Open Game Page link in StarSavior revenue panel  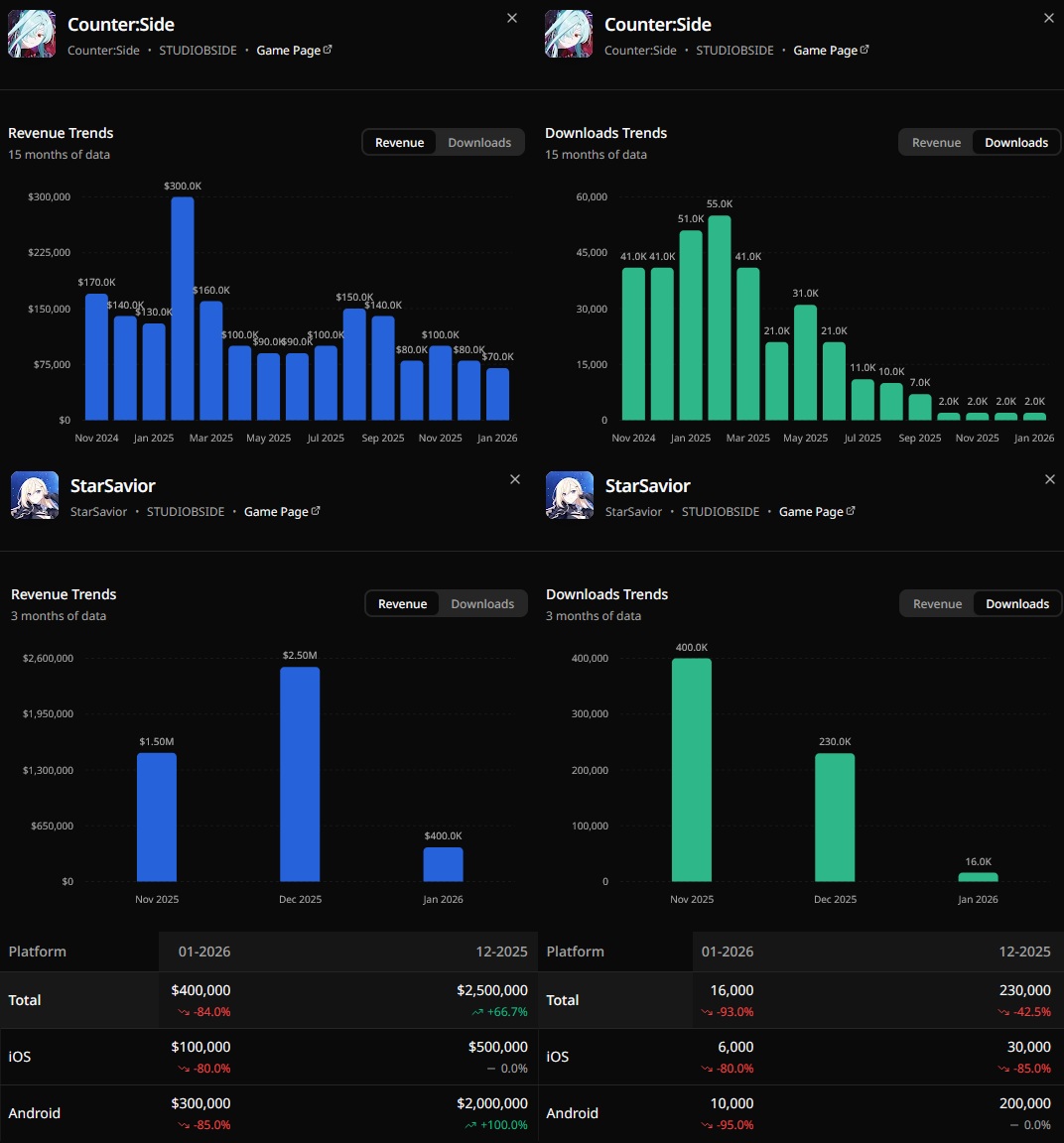click(x=282, y=512)
